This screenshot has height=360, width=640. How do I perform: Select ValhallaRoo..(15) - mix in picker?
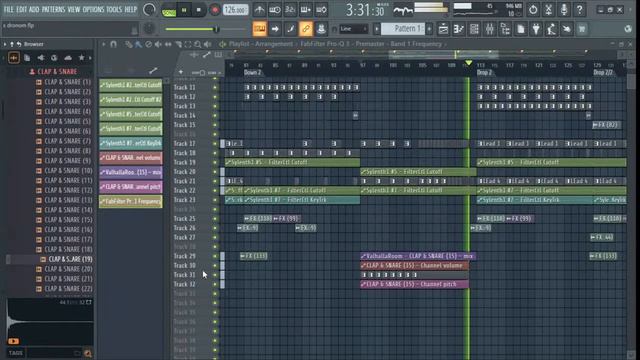(x=131, y=172)
